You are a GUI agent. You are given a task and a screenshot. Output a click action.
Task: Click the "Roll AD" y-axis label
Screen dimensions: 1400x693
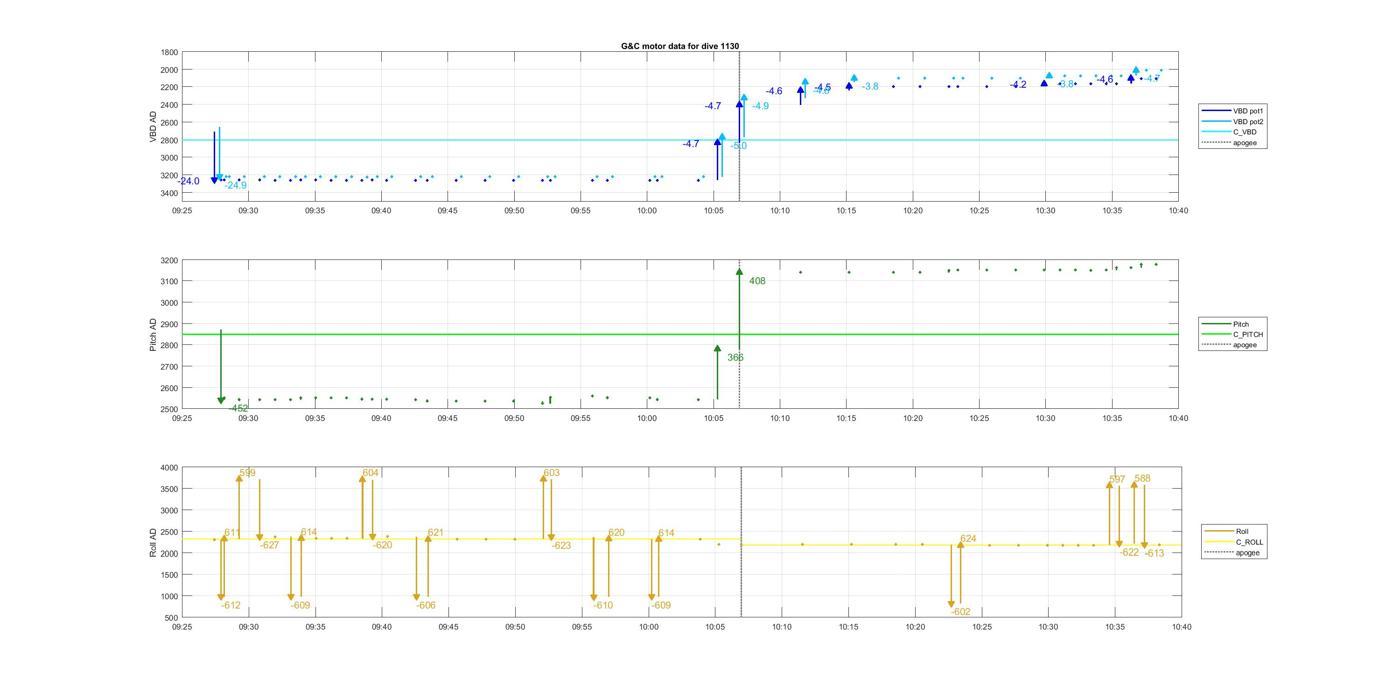[153, 543]
